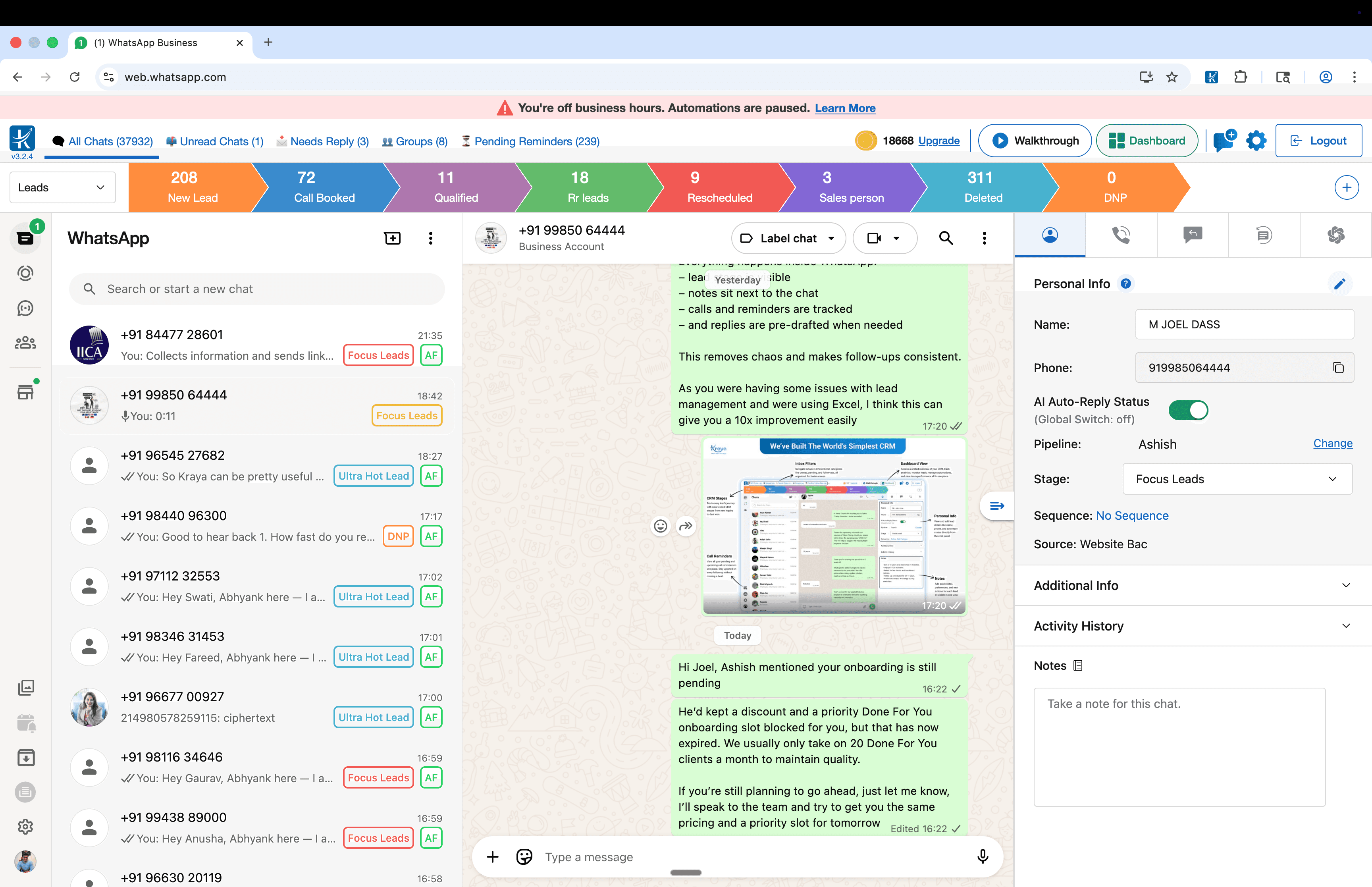Click the Change pipeline link
Screen dimensions: 1372x887
(x=1332, y=443)
